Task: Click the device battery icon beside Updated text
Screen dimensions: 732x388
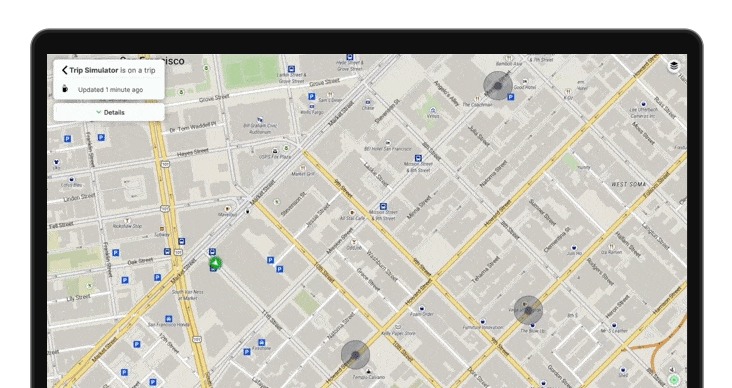Action: 65,89
